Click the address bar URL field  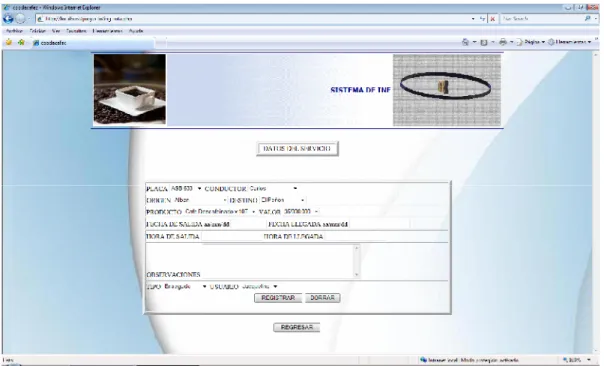click(x=253, y=18)
